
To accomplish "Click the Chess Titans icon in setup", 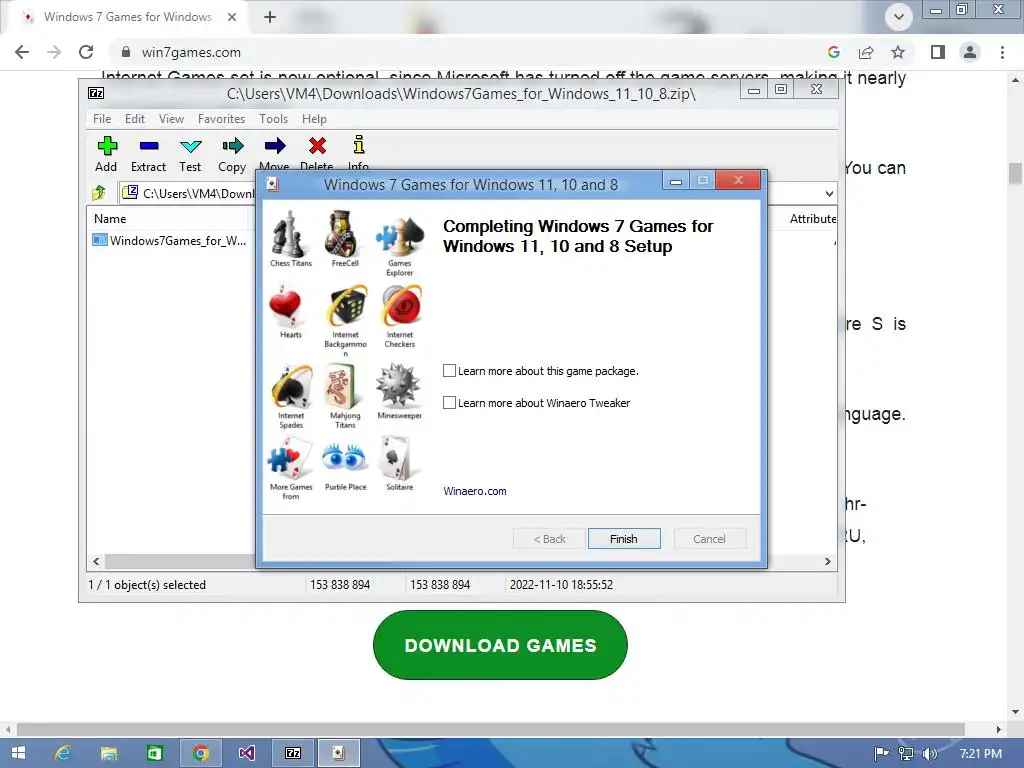I will [290, 234].
